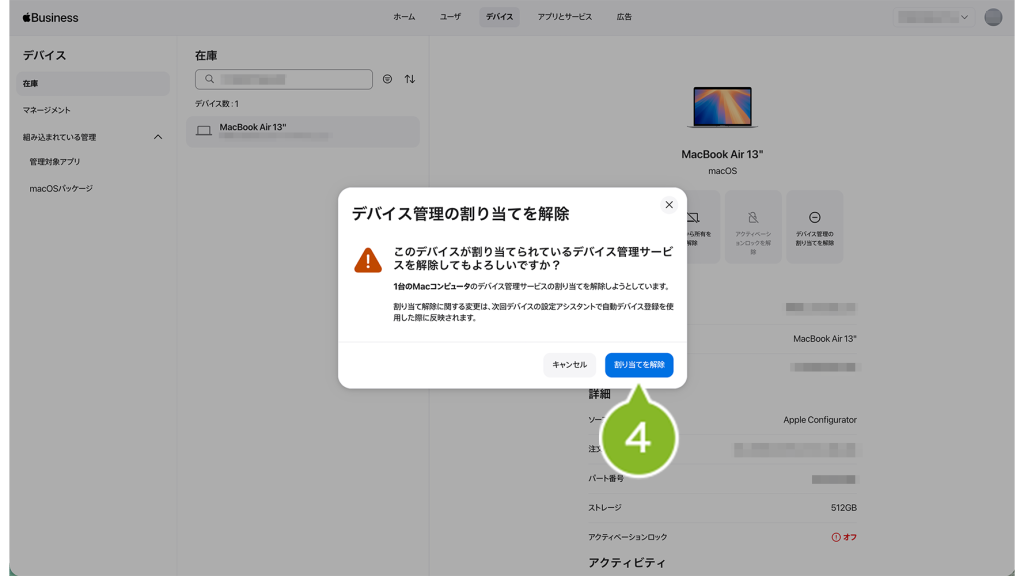Open the account dropdown in top bar
The width and height of the screenshot is (1024, 576).
click(x=934, y=17)
